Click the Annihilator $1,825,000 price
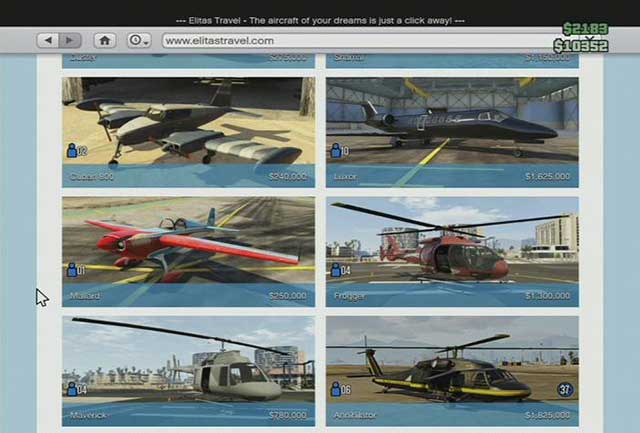 pyautogui.click(x=550, y=415)
